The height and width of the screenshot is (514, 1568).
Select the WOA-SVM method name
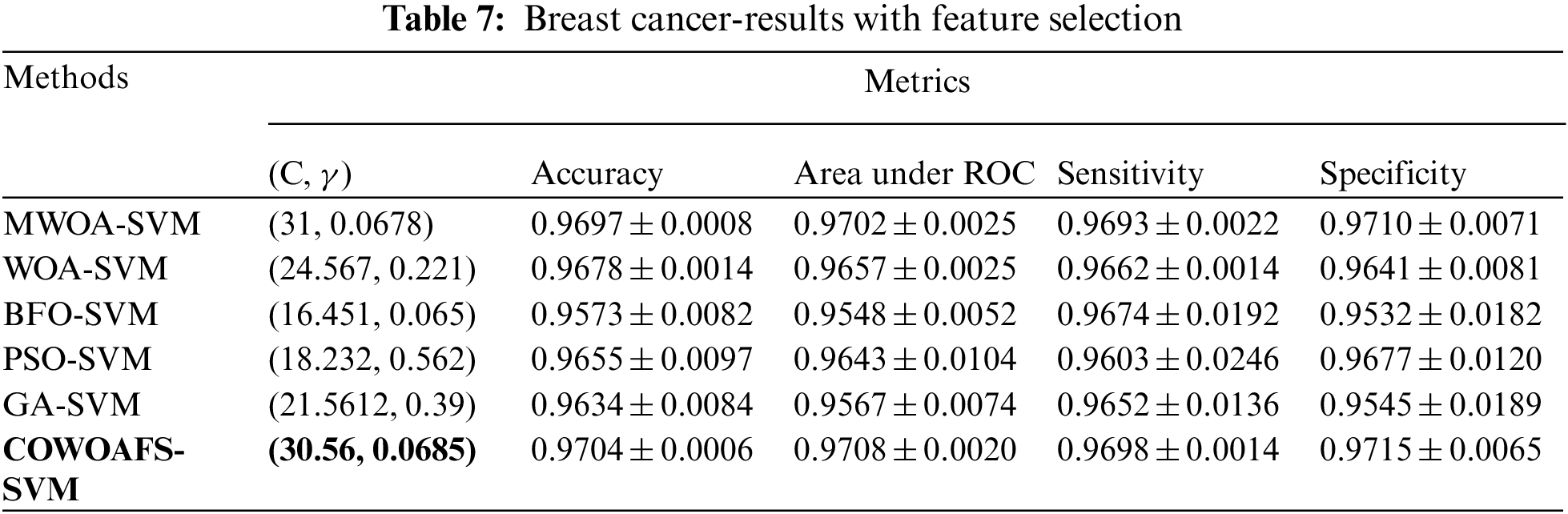pos(86,269)
